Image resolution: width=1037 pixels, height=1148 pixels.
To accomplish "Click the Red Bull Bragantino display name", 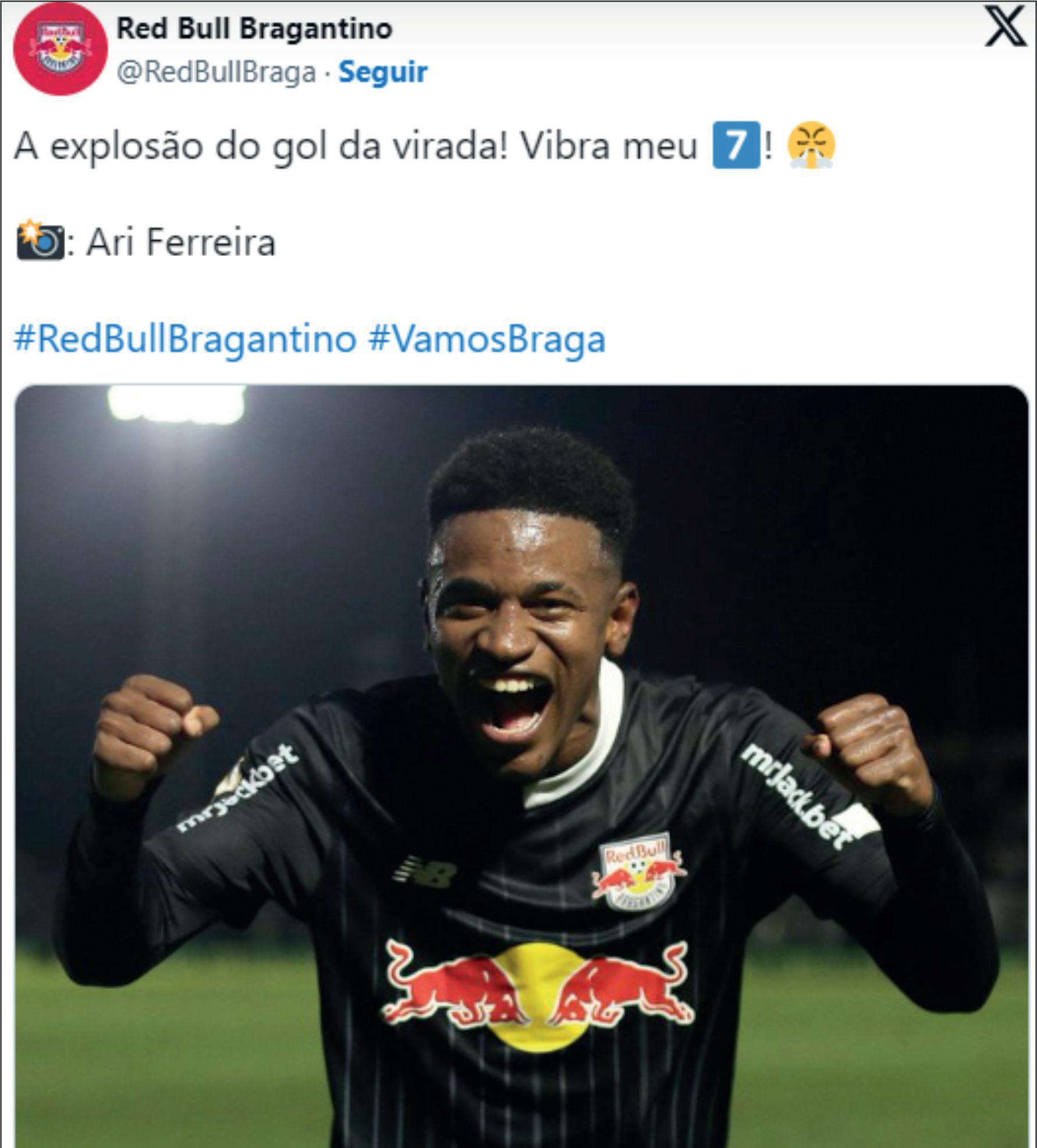I will (254, 28).
